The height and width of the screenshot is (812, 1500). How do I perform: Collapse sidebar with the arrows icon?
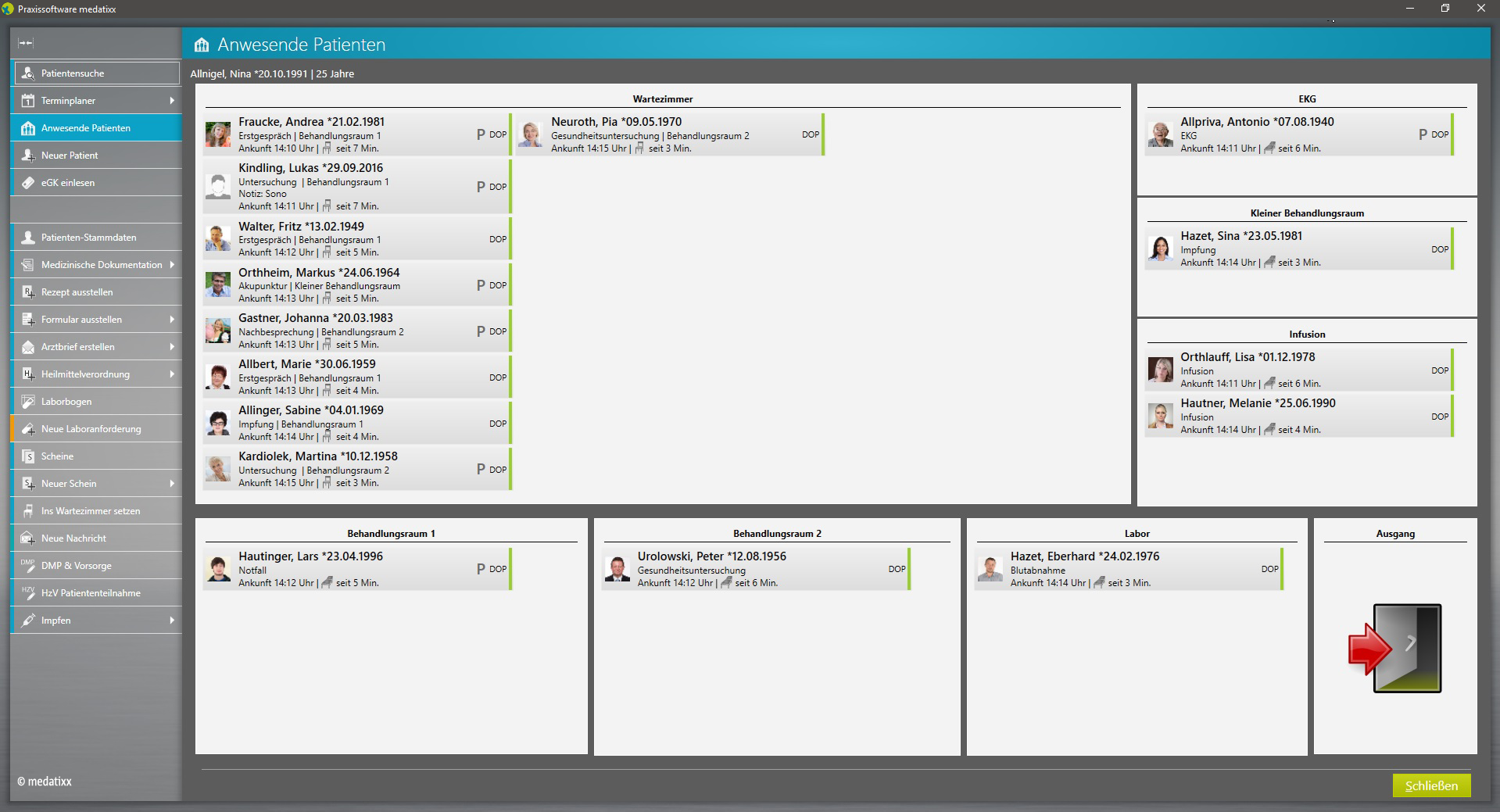[x=26, y=44]
